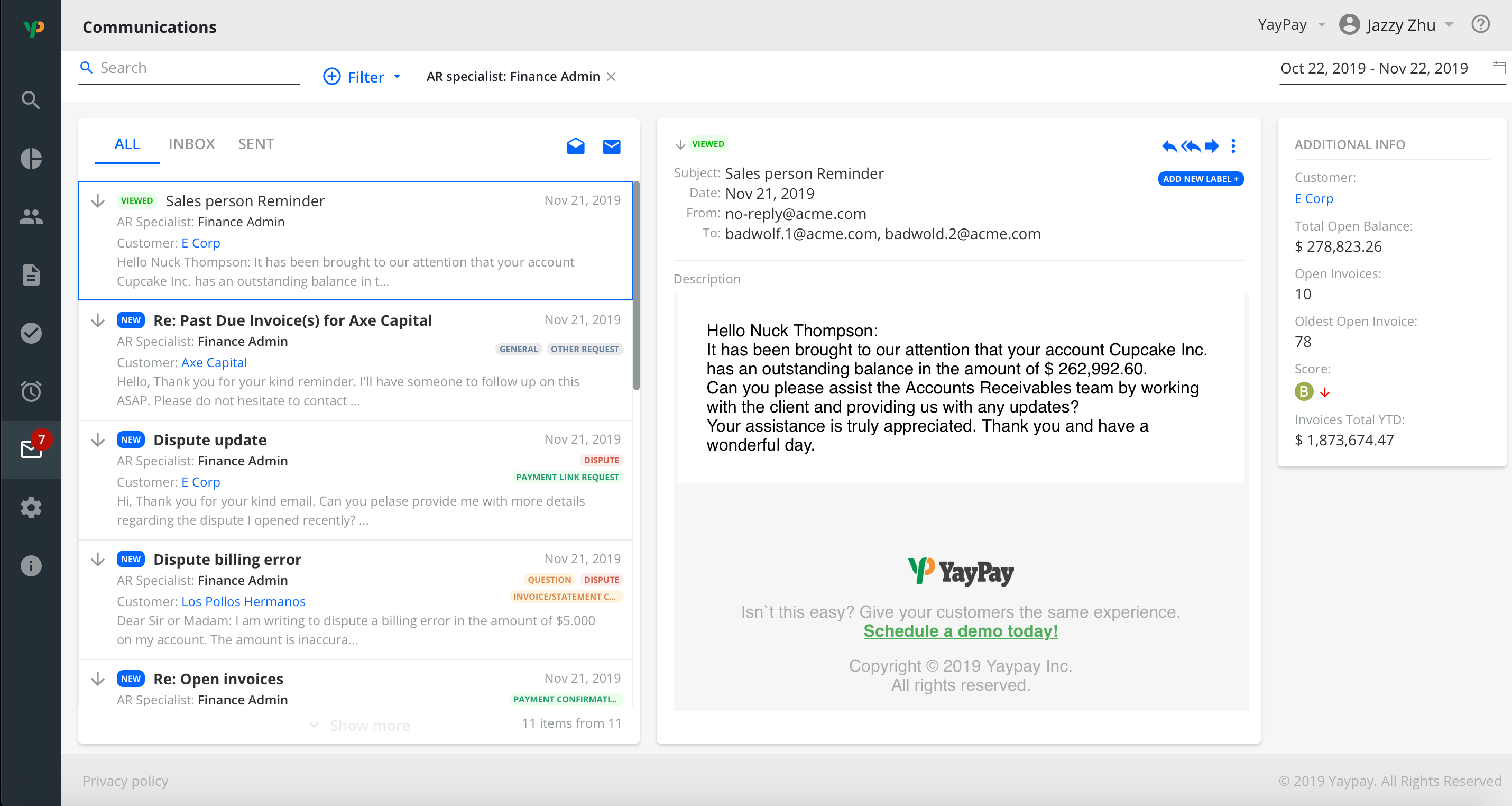Click the down arrow beside VIEWED in detail pane

point(680,144)
